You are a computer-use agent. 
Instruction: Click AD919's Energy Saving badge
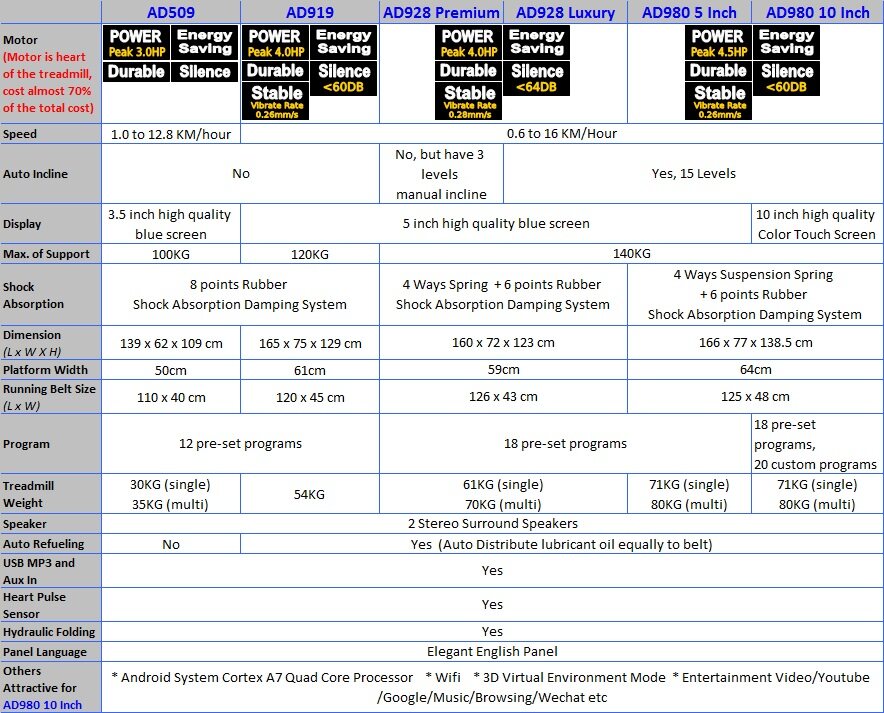tap(343, 43)
